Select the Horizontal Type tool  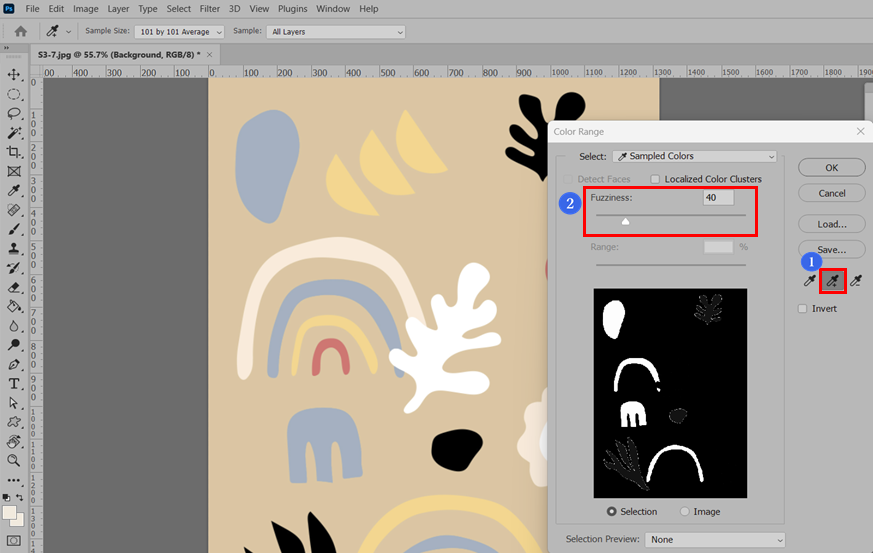(14, 384)
